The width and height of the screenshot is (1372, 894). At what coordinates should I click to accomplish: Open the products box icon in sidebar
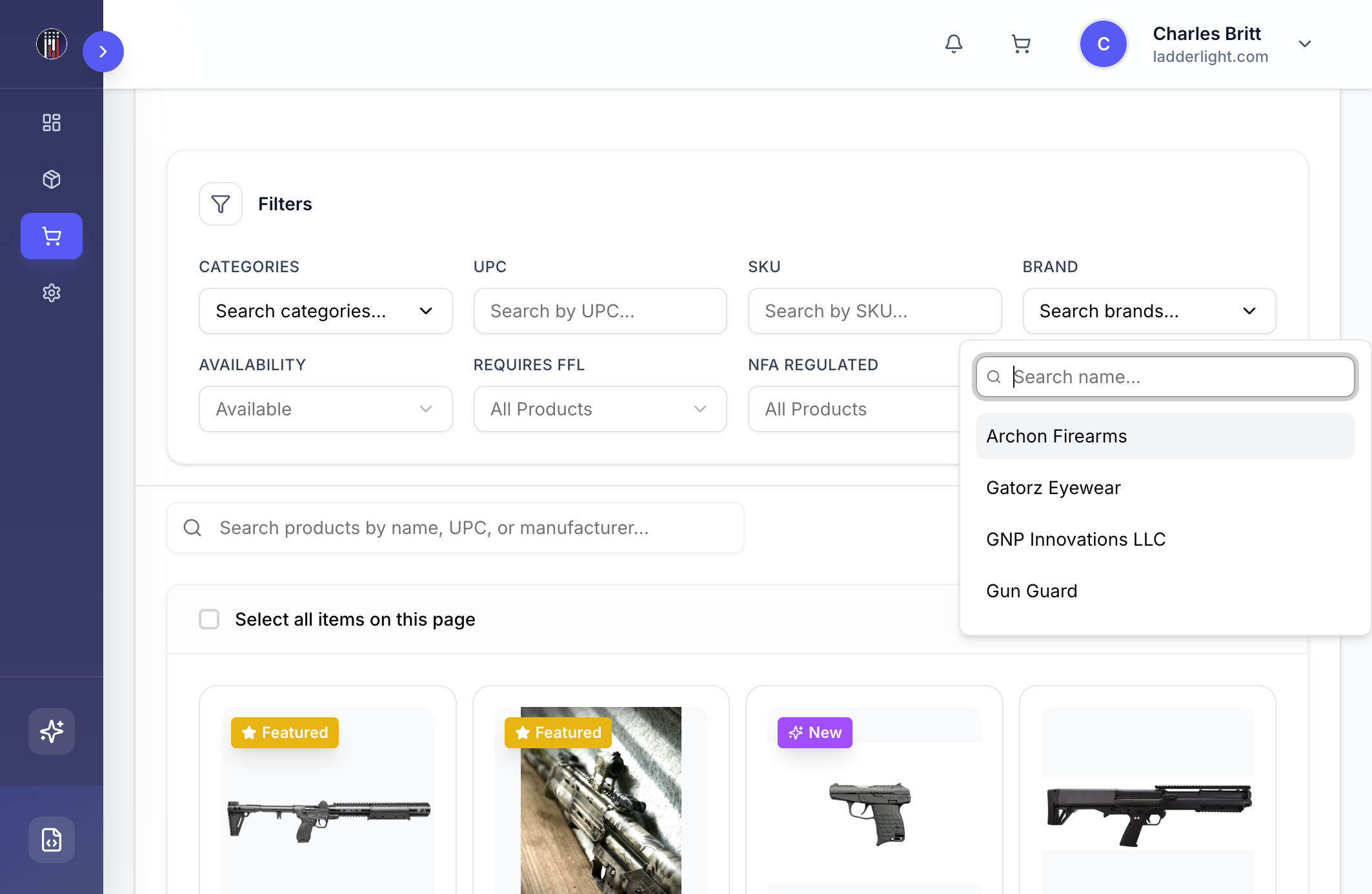coord(52,179)
